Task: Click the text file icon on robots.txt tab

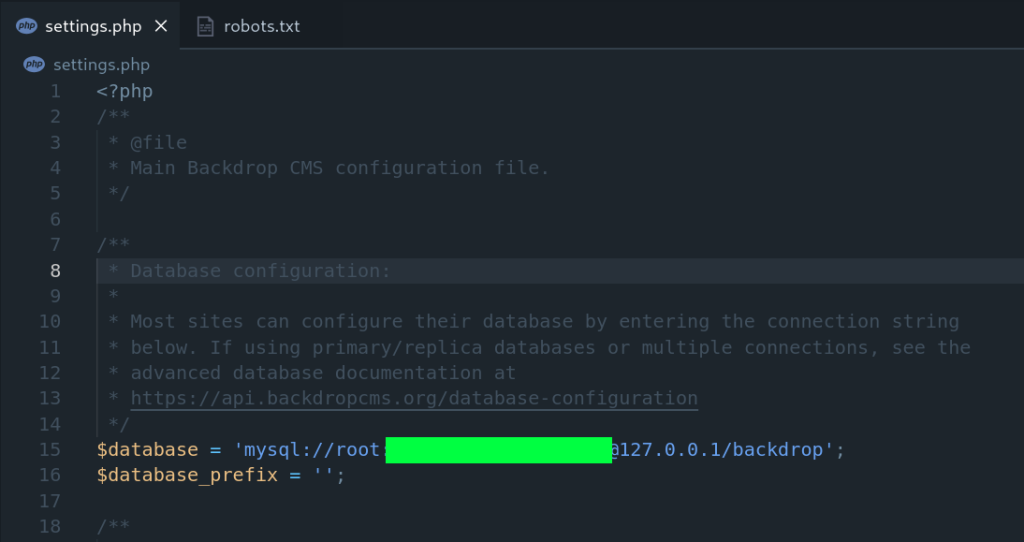Action: (205, 26)
